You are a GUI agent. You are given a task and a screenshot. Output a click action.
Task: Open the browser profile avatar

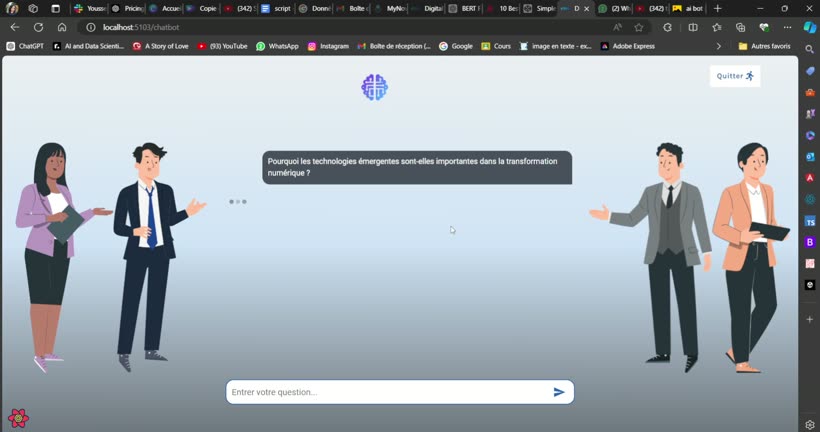[x=12, y=8]
